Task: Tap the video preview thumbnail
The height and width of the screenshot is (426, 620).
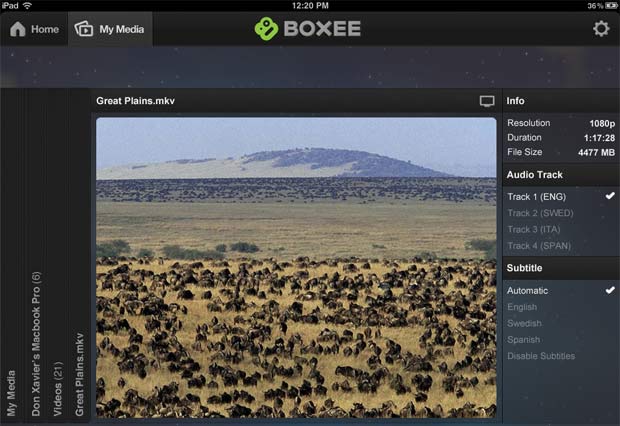Action: 296,267
